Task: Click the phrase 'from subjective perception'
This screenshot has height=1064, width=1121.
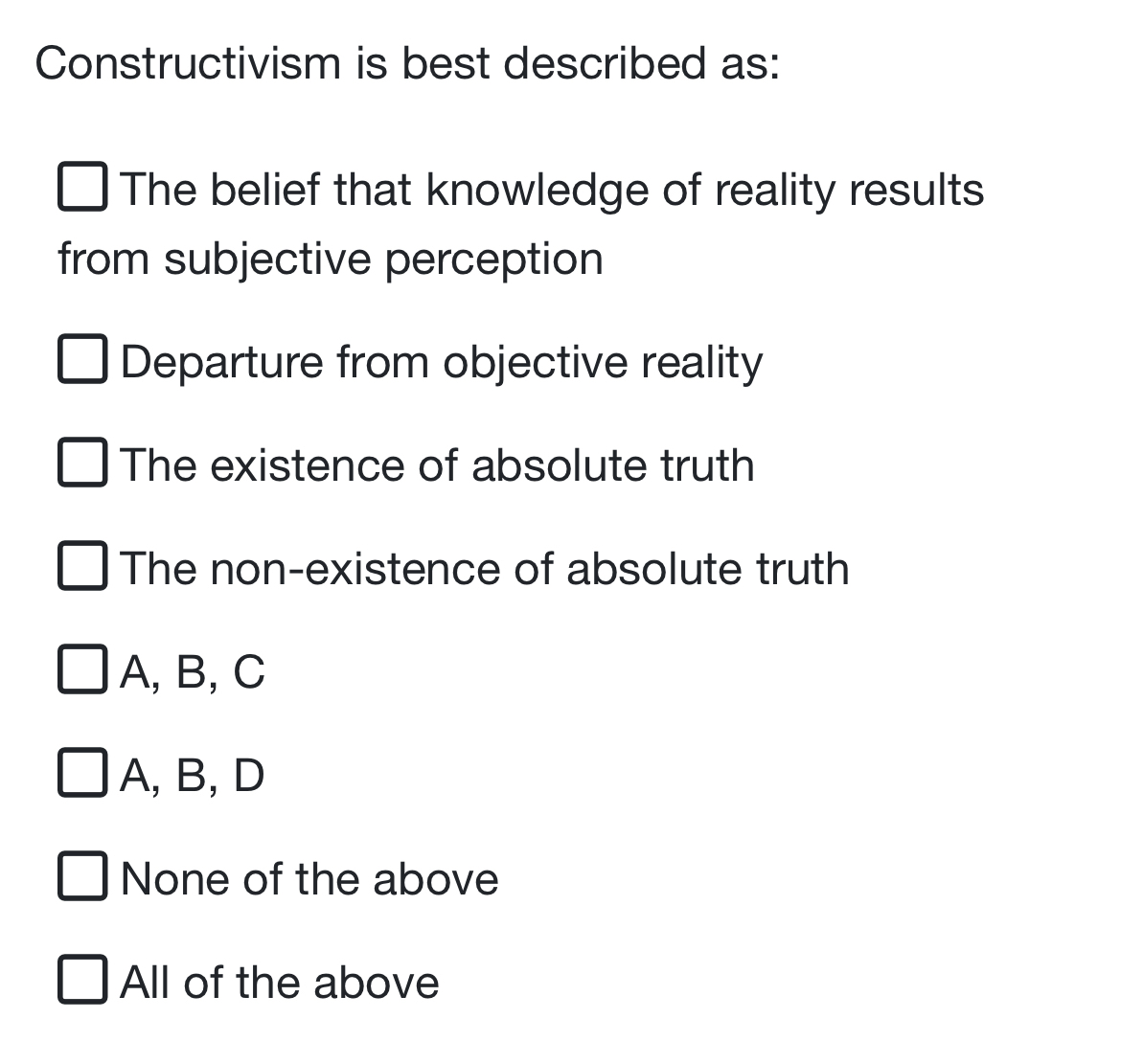Action: (330, 258)
